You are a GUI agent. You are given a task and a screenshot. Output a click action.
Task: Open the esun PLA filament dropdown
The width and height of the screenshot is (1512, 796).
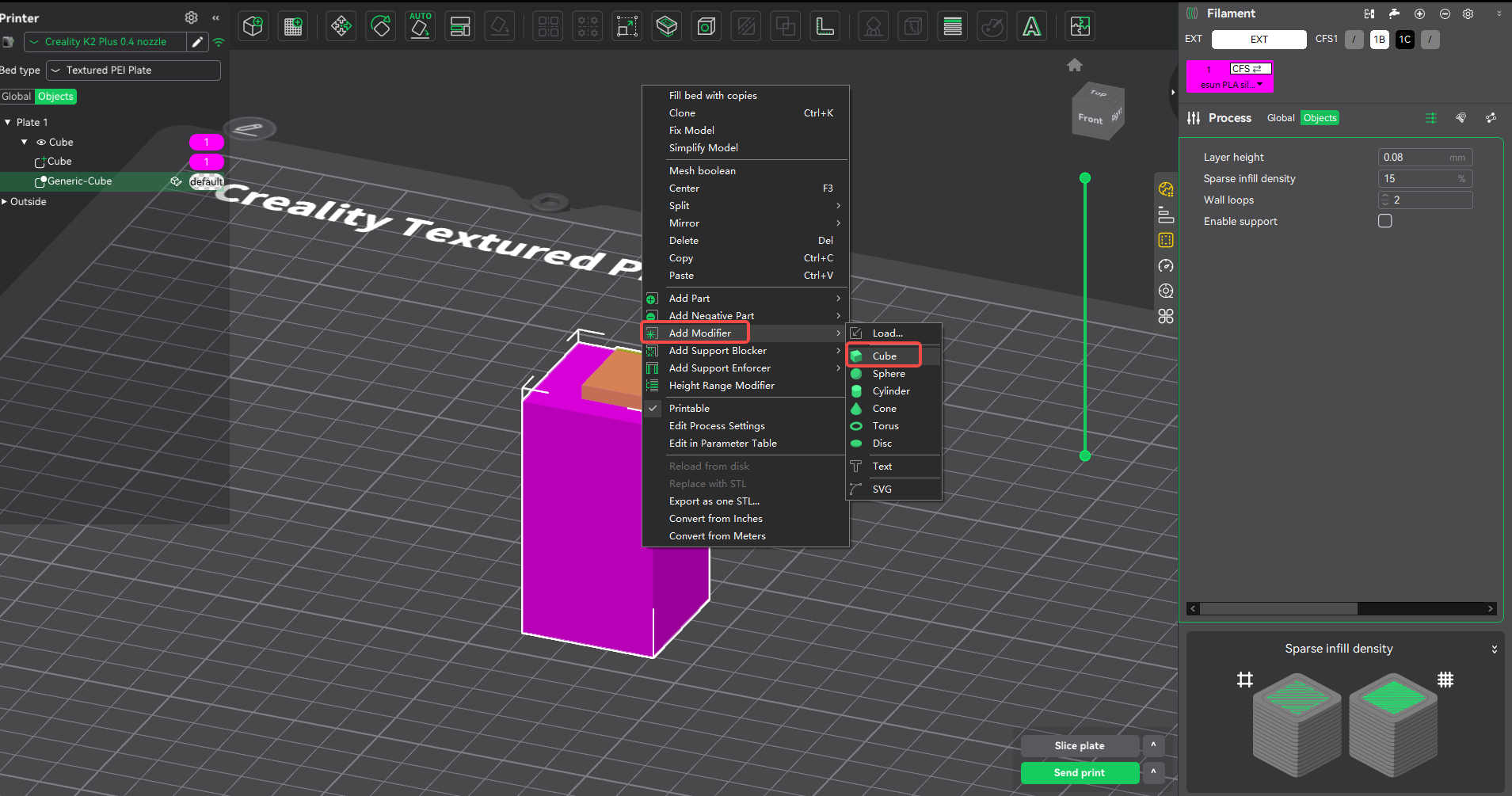coord(1259,85)
